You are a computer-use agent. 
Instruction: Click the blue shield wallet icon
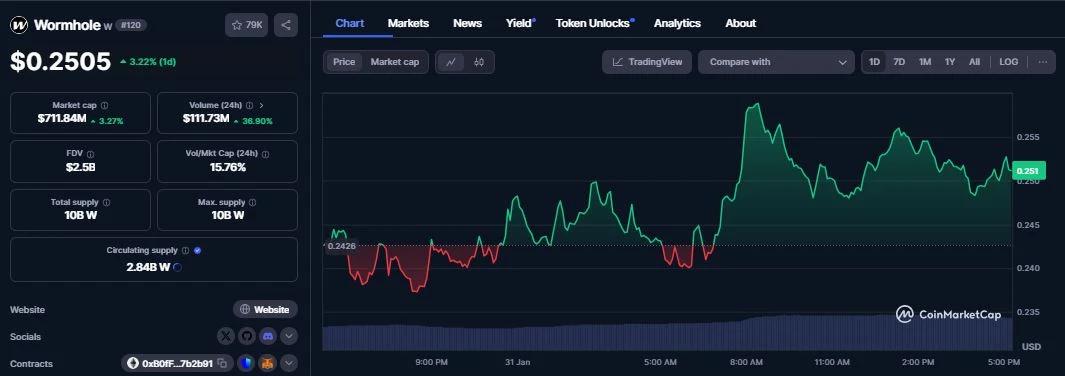pyautogui.click(x=245, y=364)
